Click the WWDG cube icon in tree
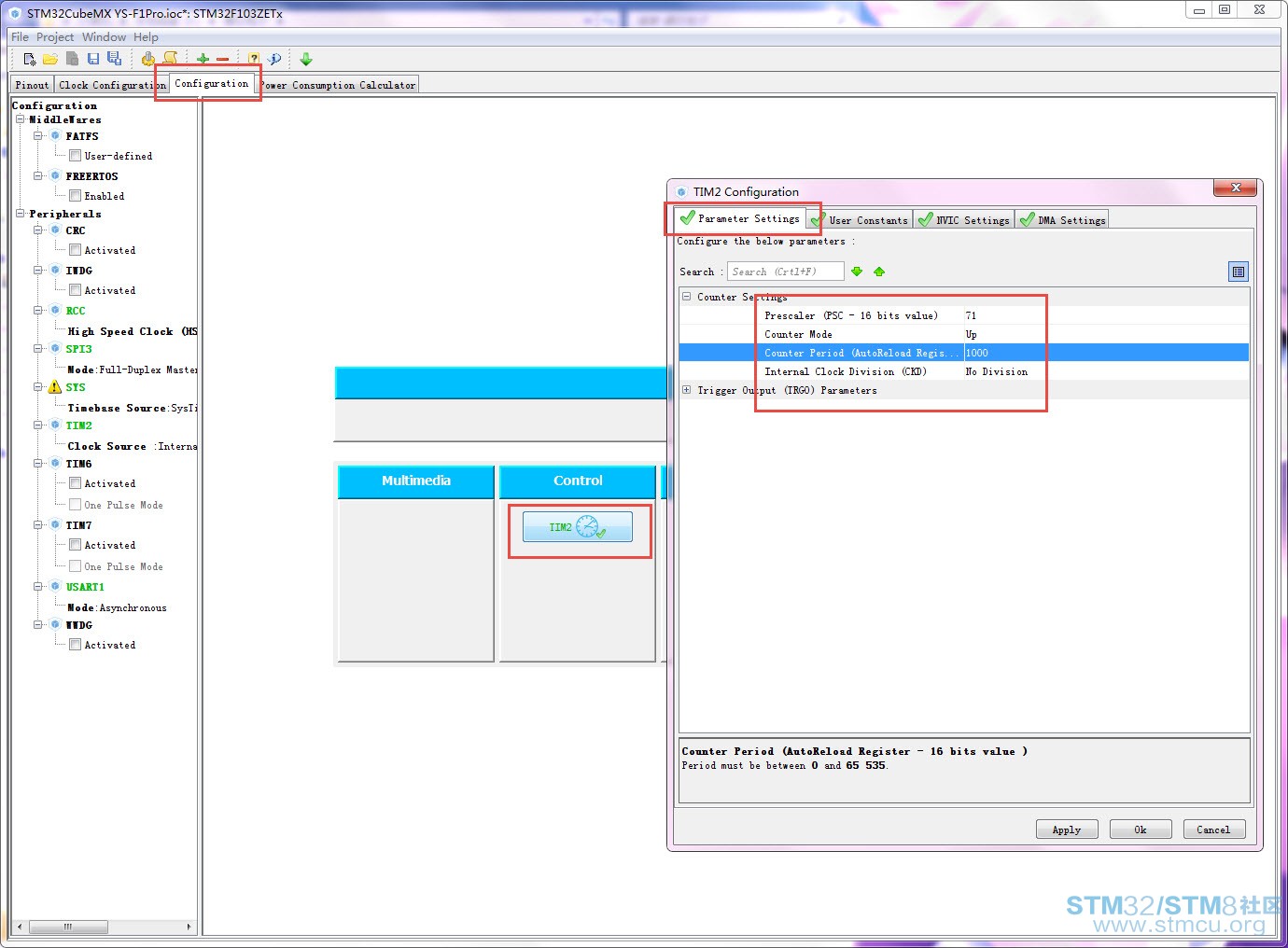The width and height of the screenshot is (1288, 948). (55, 625)
